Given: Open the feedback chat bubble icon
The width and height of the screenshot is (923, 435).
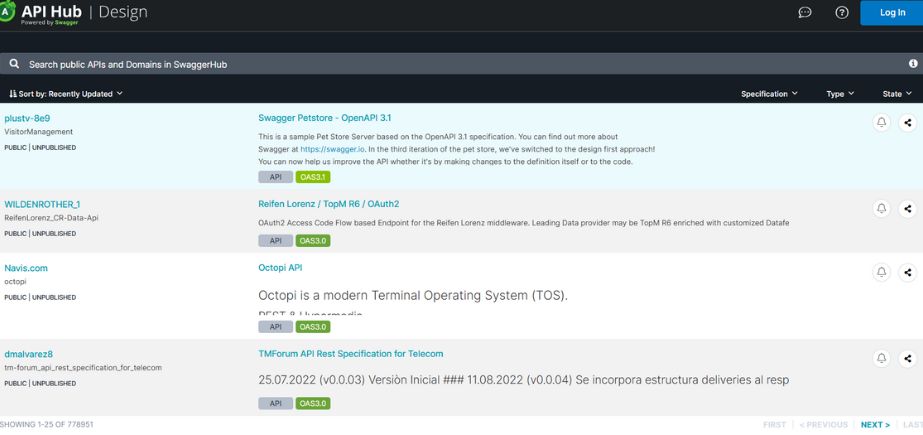Looking at the screenshot, I should (805, 12).
